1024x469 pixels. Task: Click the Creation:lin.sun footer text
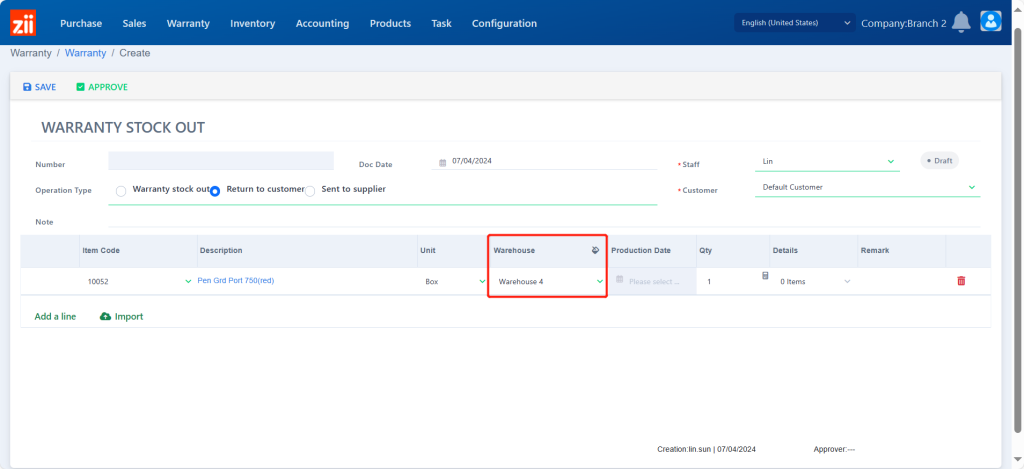pos(707,449)
